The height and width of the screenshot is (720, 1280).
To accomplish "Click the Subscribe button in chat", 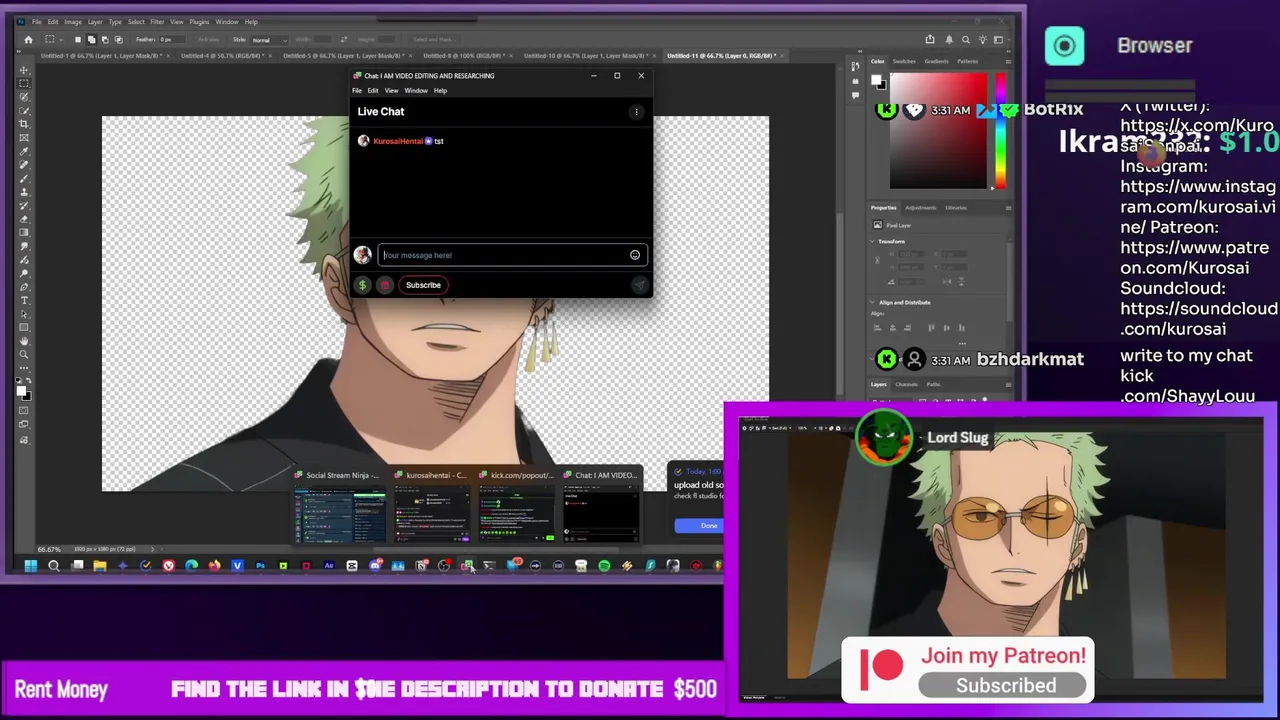I will tap(423, 285).
